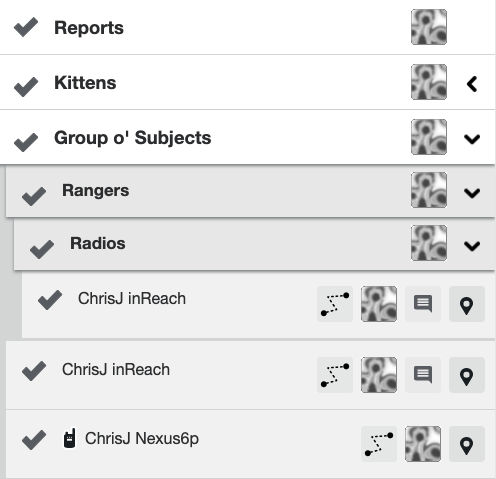
Task: Open message icon for second ChrisJ inReach
Action: 423,375
